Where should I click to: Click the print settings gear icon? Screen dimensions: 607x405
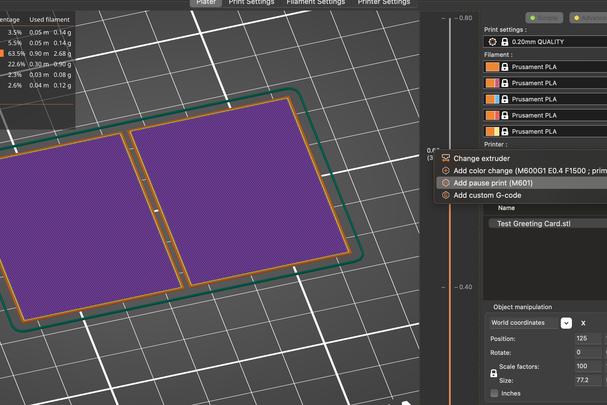(492, 42)
